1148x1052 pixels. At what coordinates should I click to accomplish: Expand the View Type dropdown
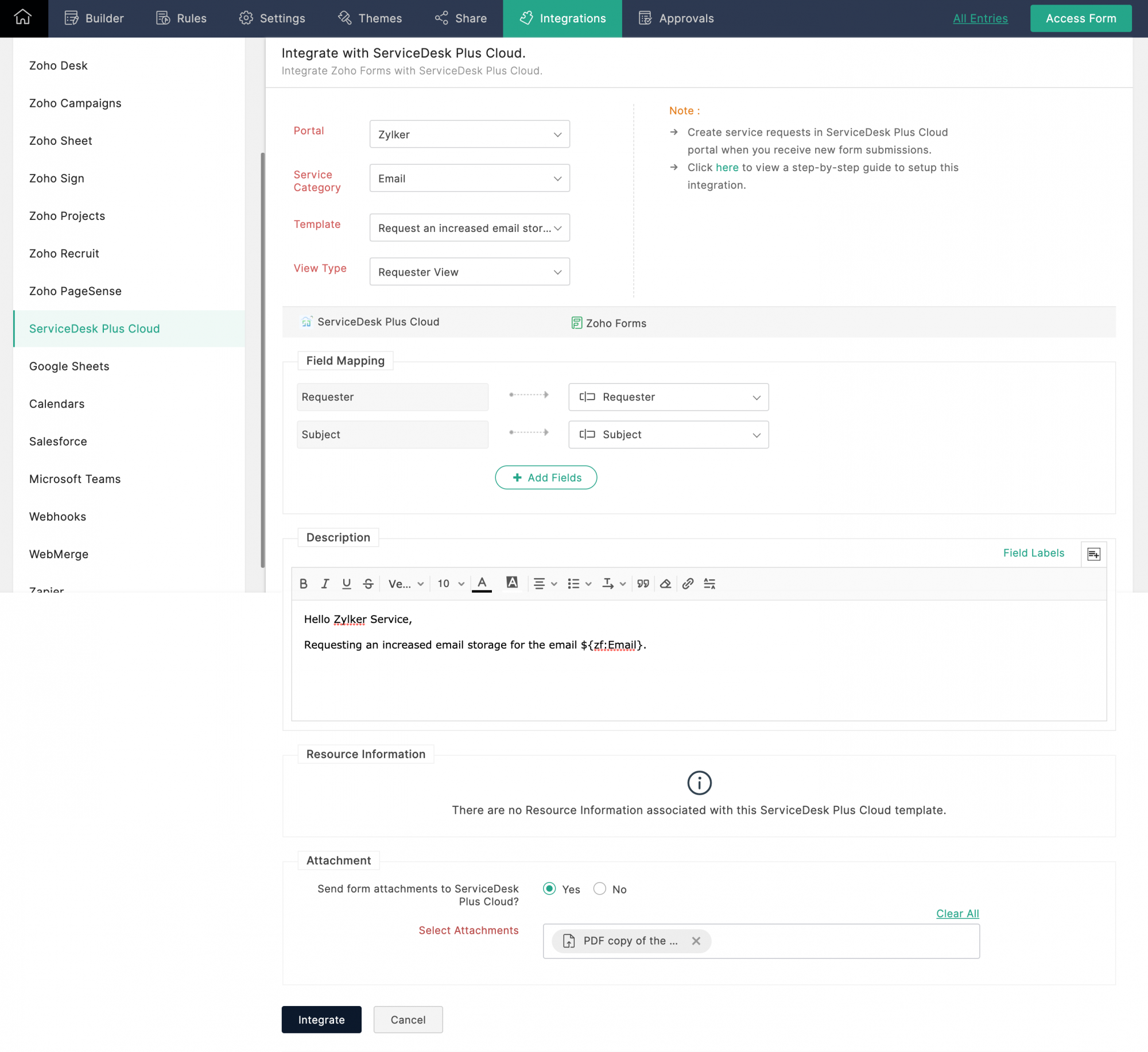click(x=470, y=272)
